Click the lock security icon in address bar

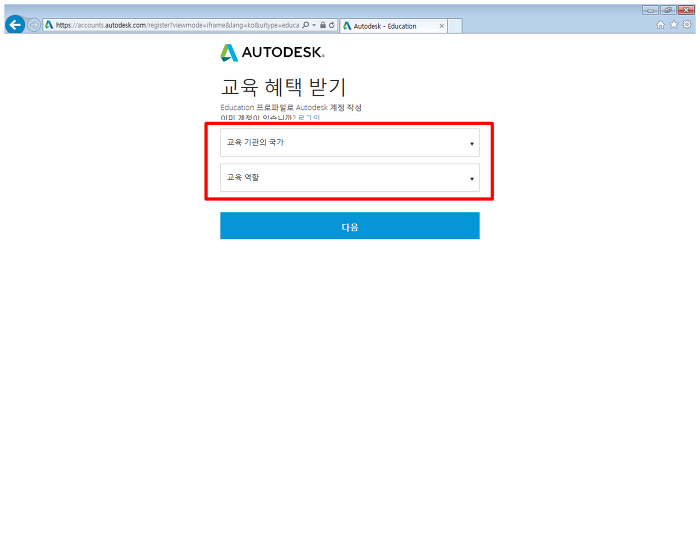pyautogui.click(x=323, y=25)
